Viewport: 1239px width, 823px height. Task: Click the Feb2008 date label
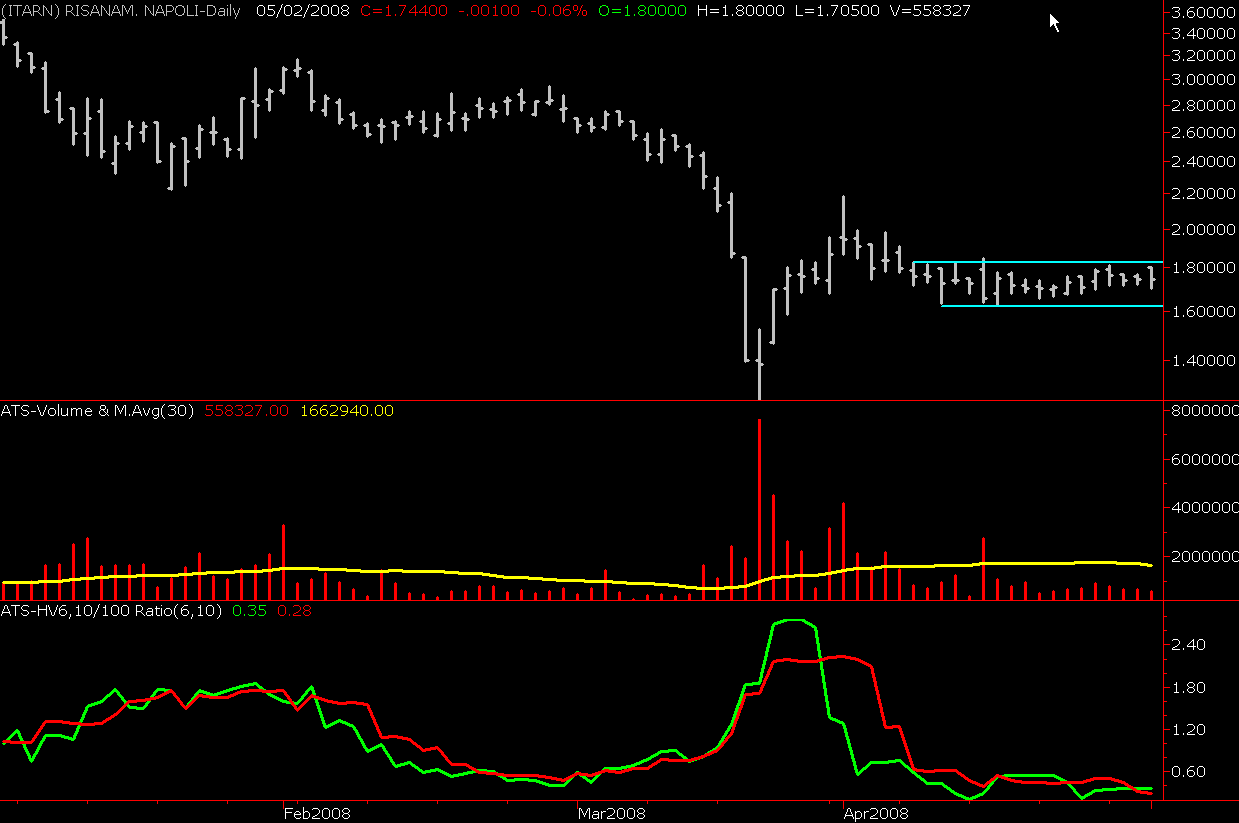click(x=317, y=813)
